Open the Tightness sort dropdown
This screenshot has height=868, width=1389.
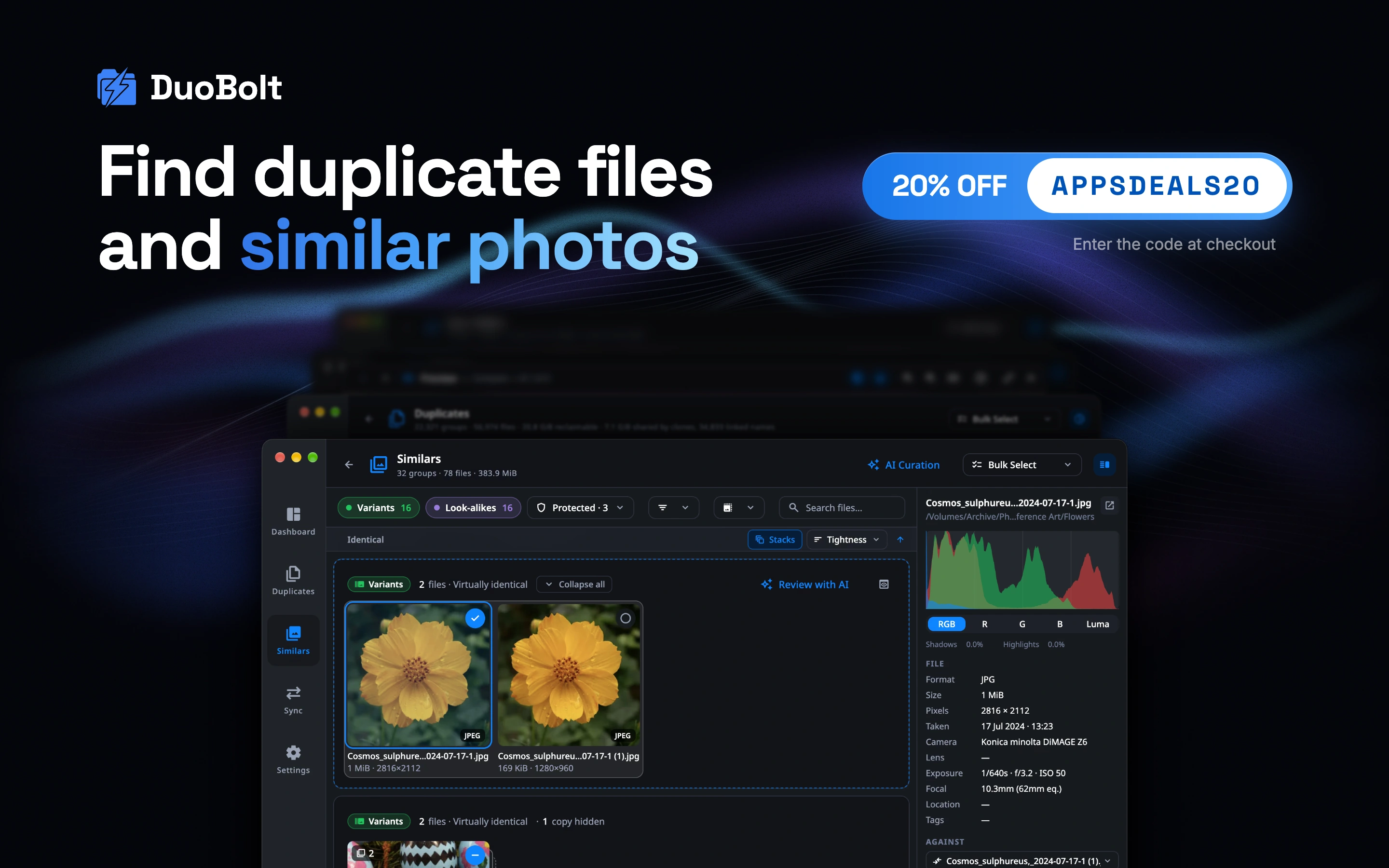[846, 540]
